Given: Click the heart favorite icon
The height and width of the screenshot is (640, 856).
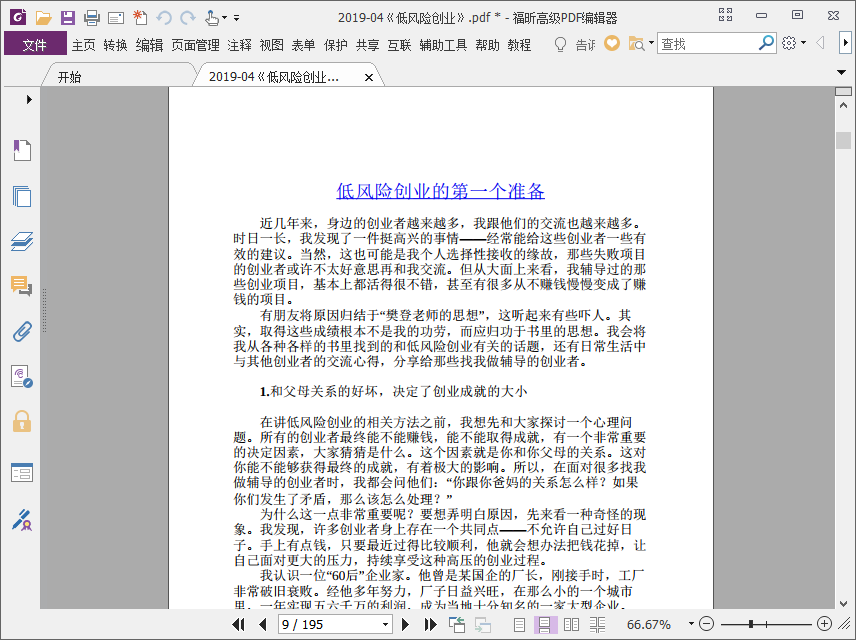Looking at the screenshot, I should (x=612, y=43).
